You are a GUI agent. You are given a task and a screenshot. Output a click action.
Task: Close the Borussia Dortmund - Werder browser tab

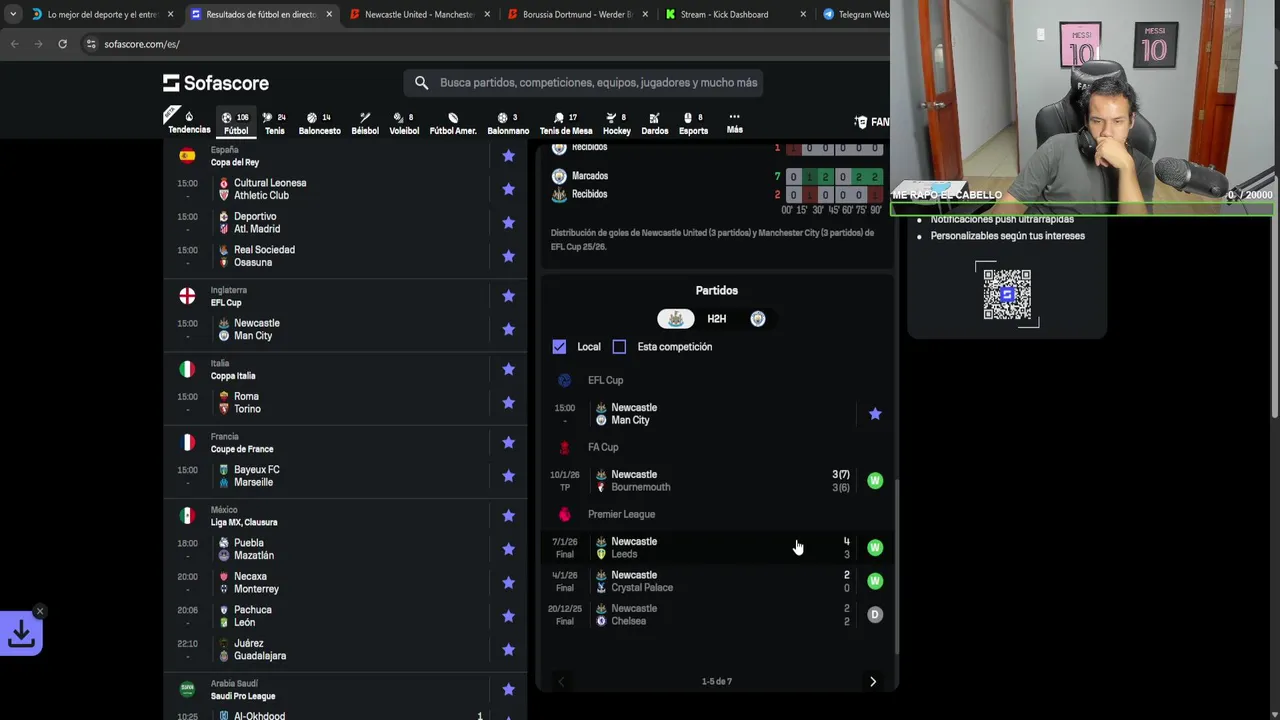click(x=645, y=14)
